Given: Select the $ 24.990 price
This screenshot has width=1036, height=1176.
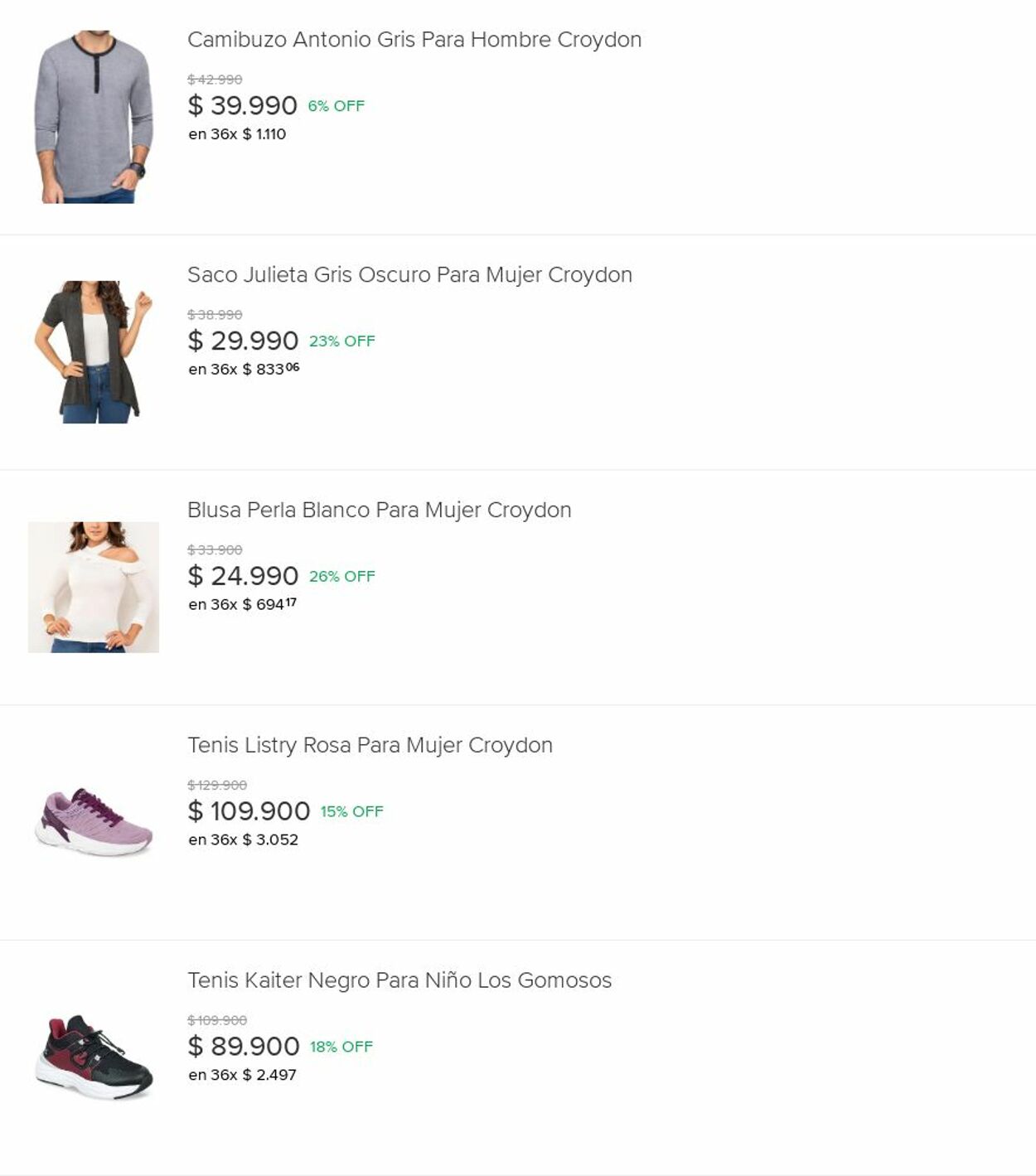Looking at the screenshot, I should pos(243,576).
